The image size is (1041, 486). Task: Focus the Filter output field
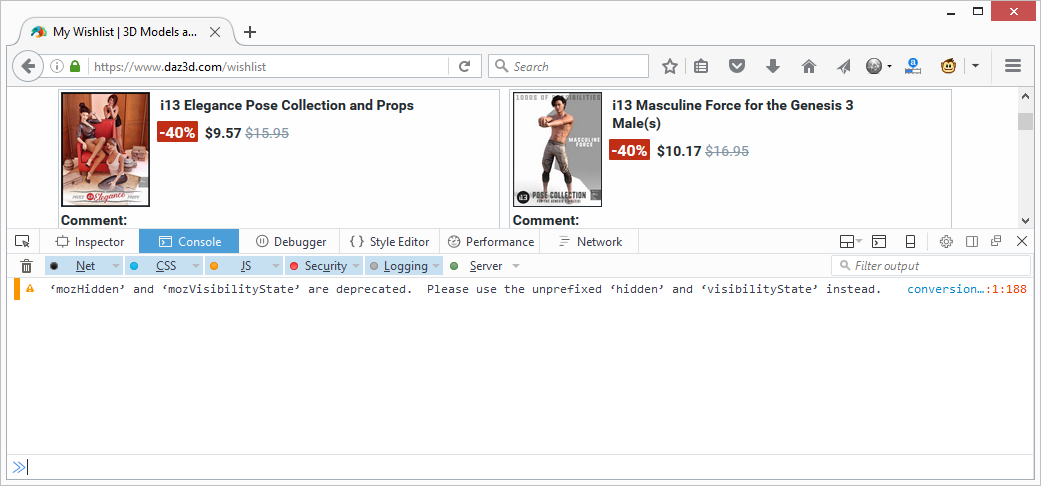click(x=931, y=266)
